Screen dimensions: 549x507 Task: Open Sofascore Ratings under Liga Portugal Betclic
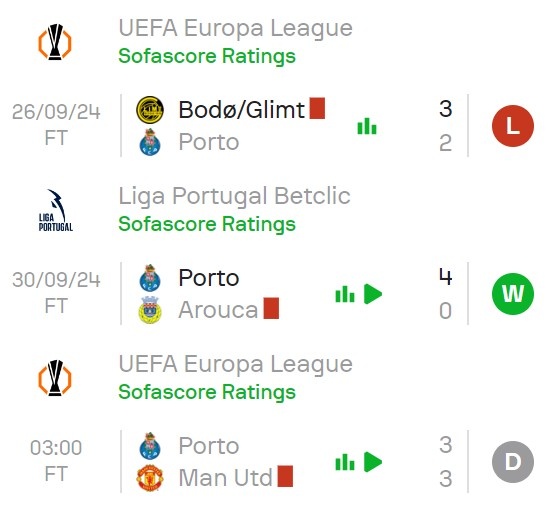[207, 224]
